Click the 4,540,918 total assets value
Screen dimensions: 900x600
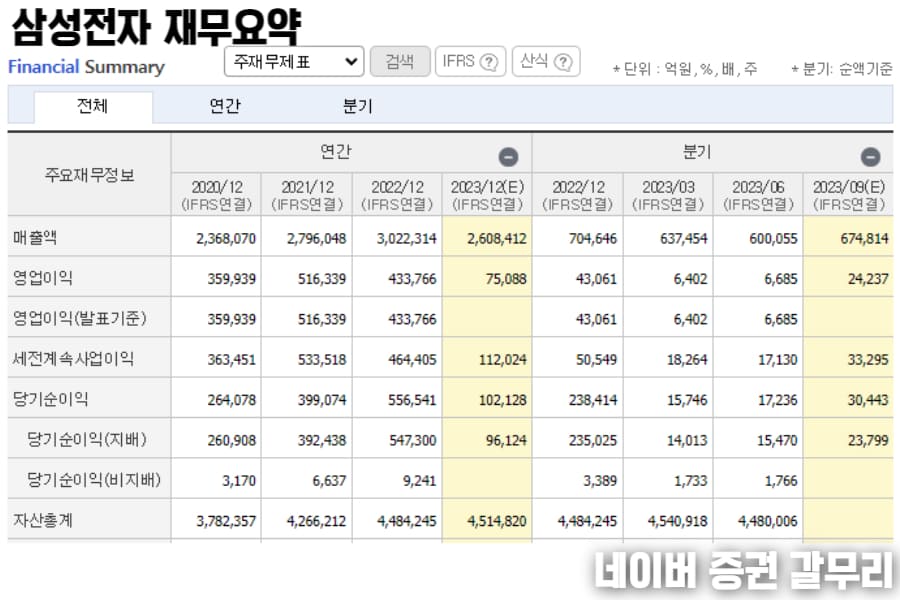point(678,521)
